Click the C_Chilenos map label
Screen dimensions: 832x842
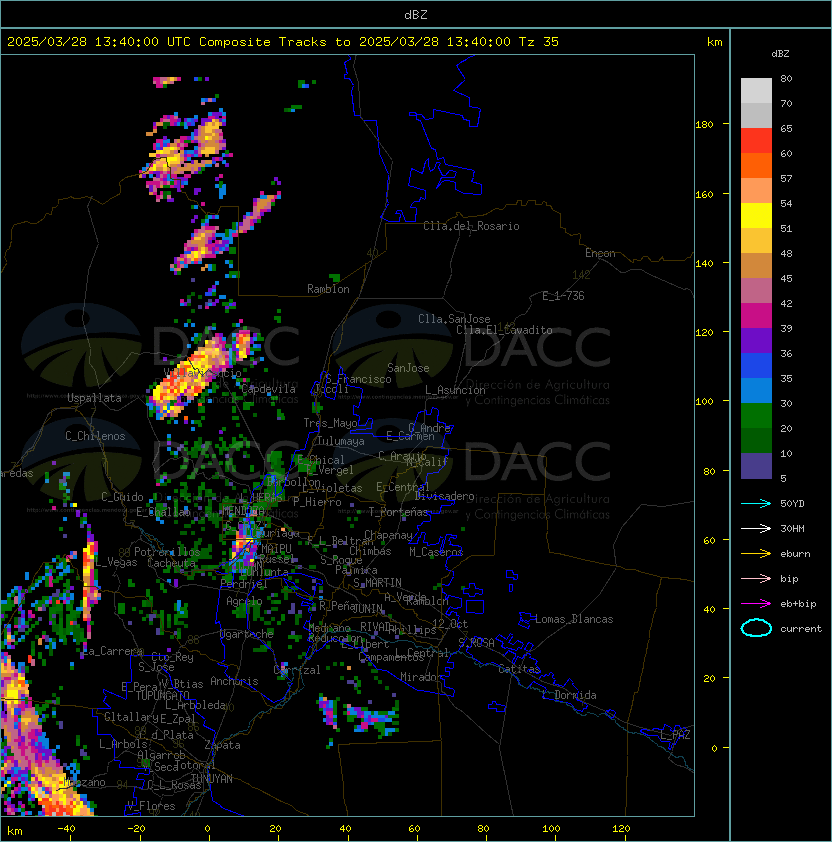(x=95, y=436)
